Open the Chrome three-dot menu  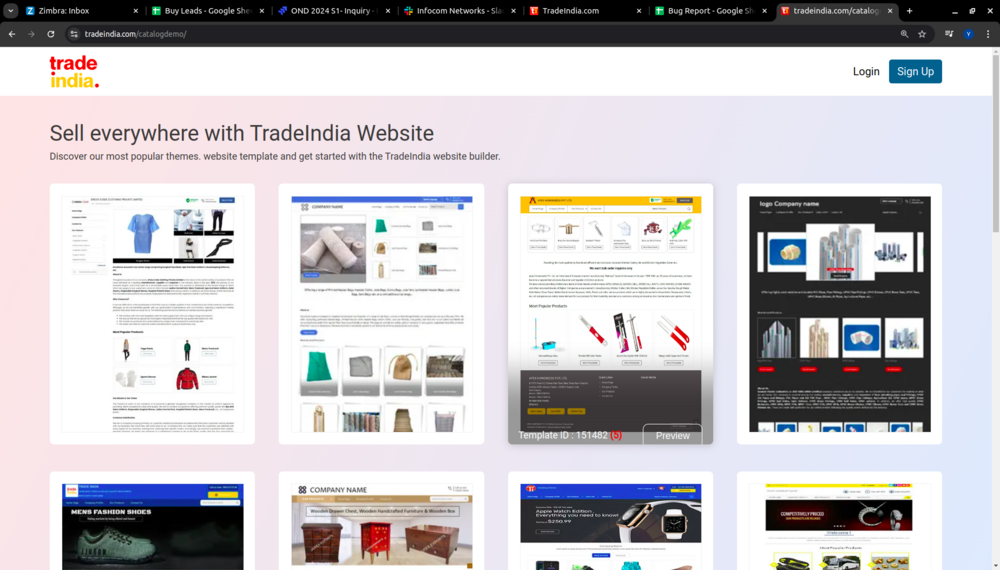point(988,34)
